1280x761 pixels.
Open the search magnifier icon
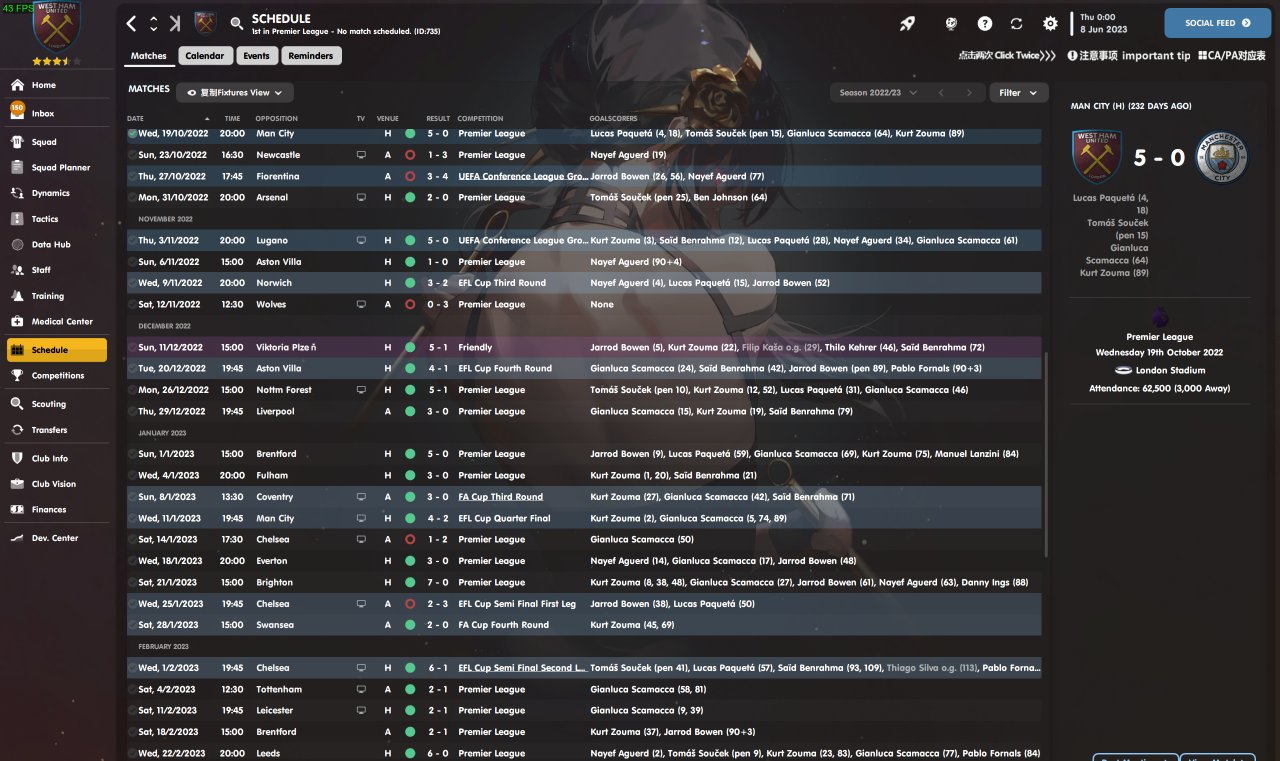(237, 23)
